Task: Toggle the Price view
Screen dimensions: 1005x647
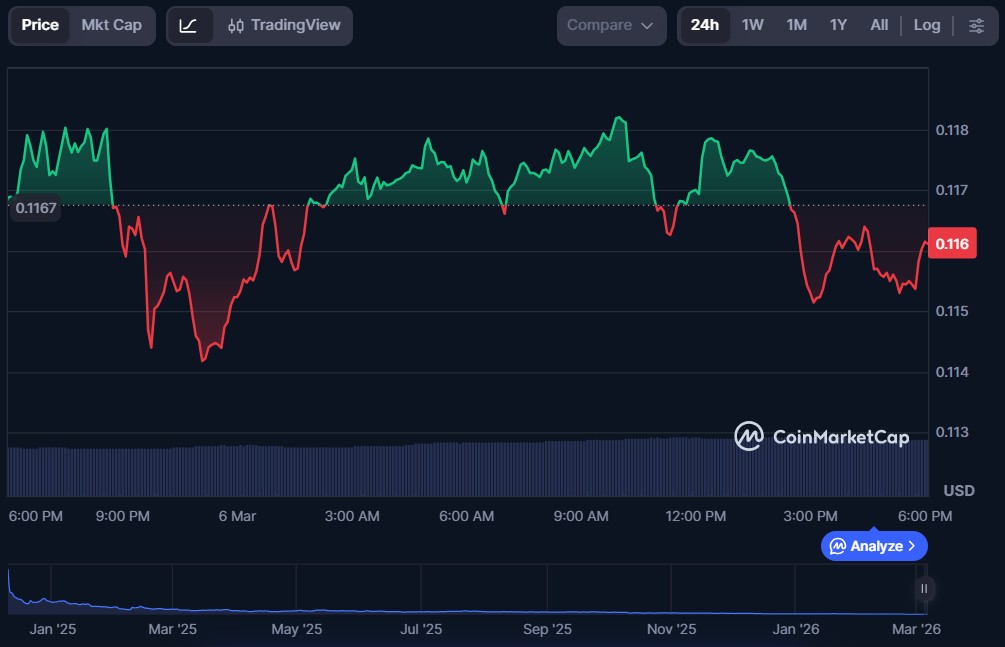Action: click(x=40, y=25)
